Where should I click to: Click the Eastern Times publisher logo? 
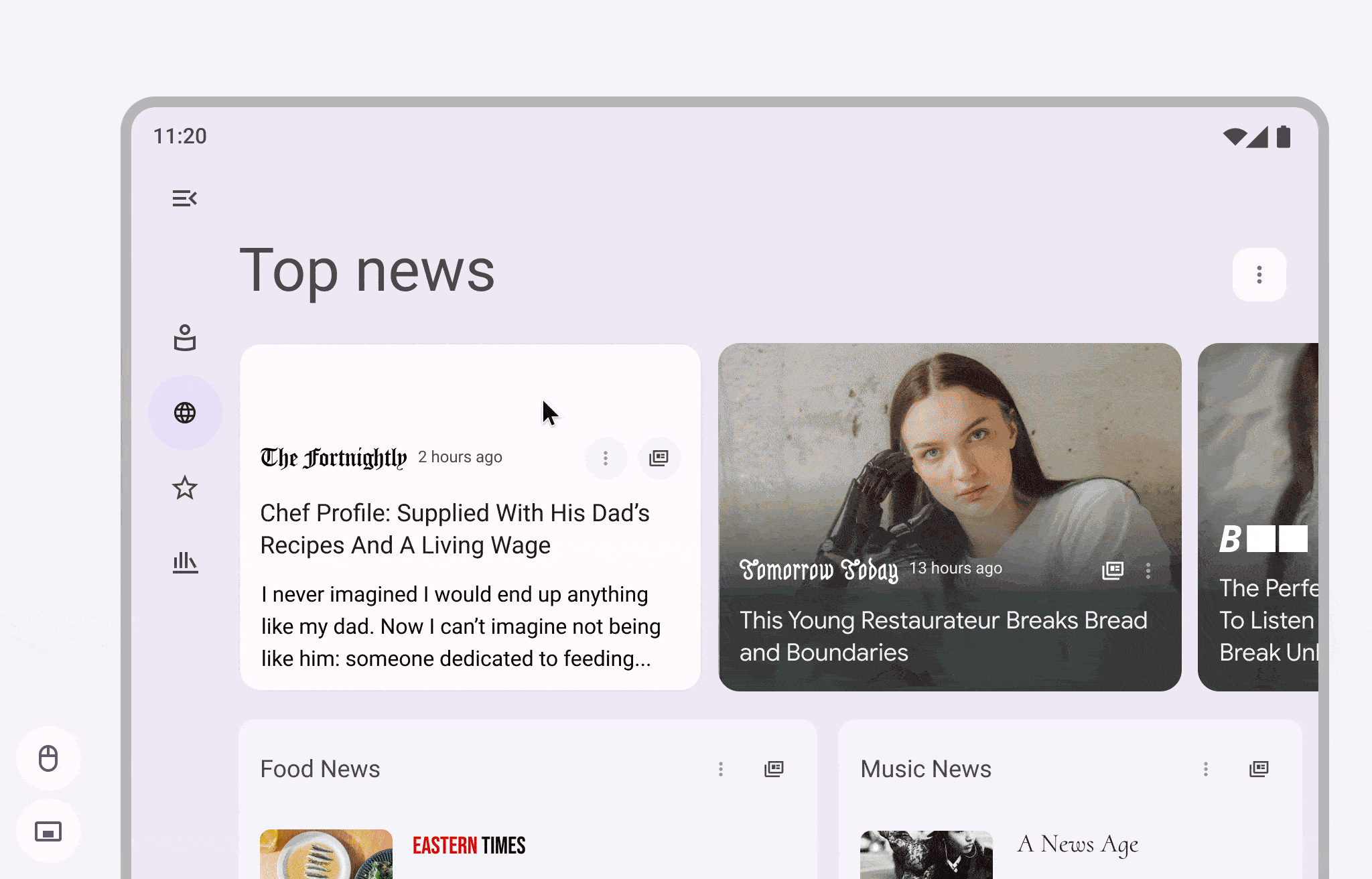469,846
